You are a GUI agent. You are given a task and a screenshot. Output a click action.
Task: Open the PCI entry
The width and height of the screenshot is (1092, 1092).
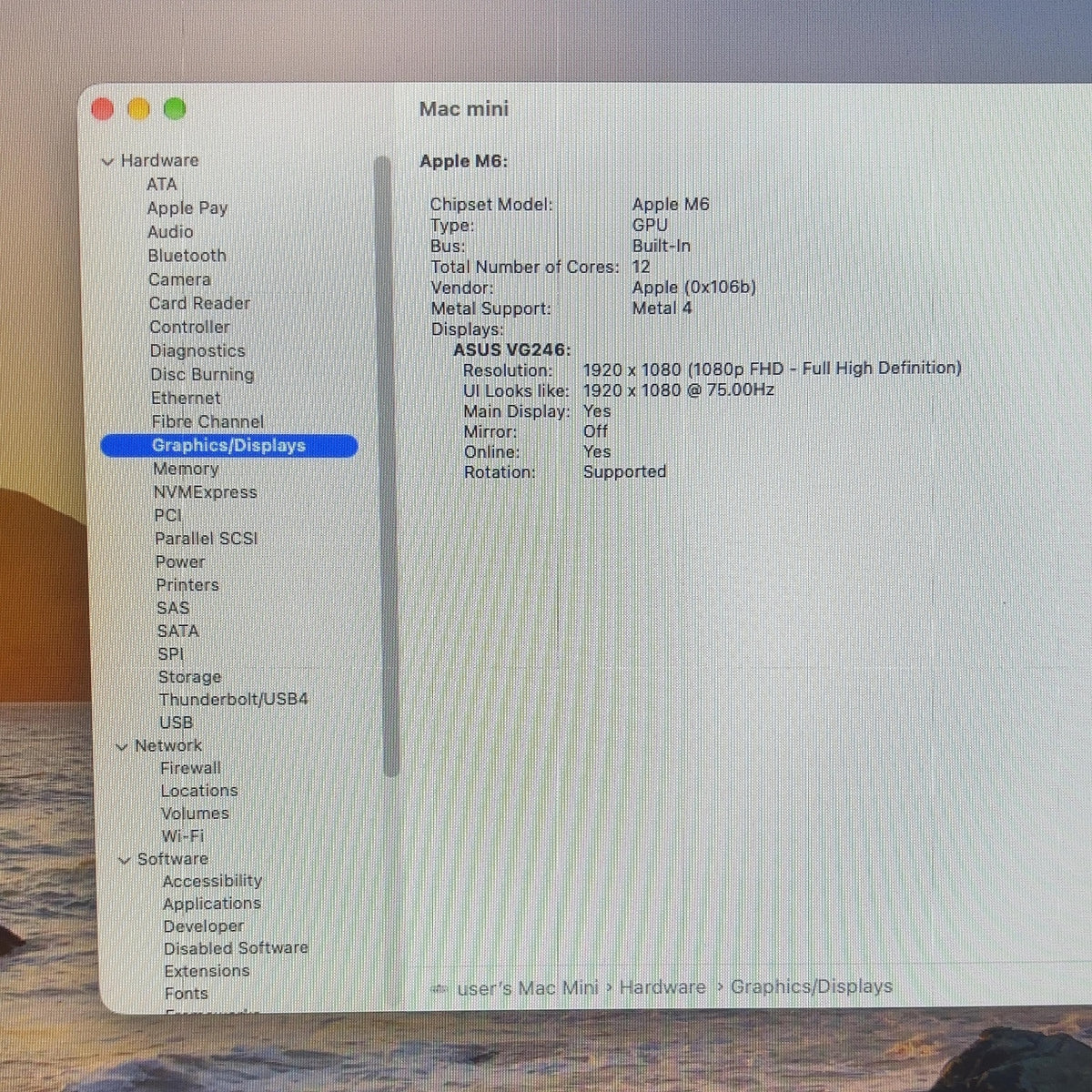click(167, 515)
